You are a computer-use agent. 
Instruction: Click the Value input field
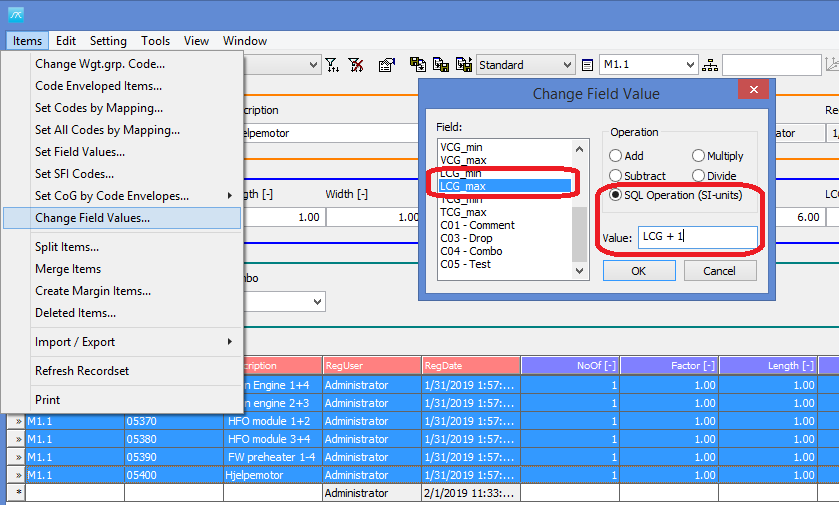coord(698,237)
